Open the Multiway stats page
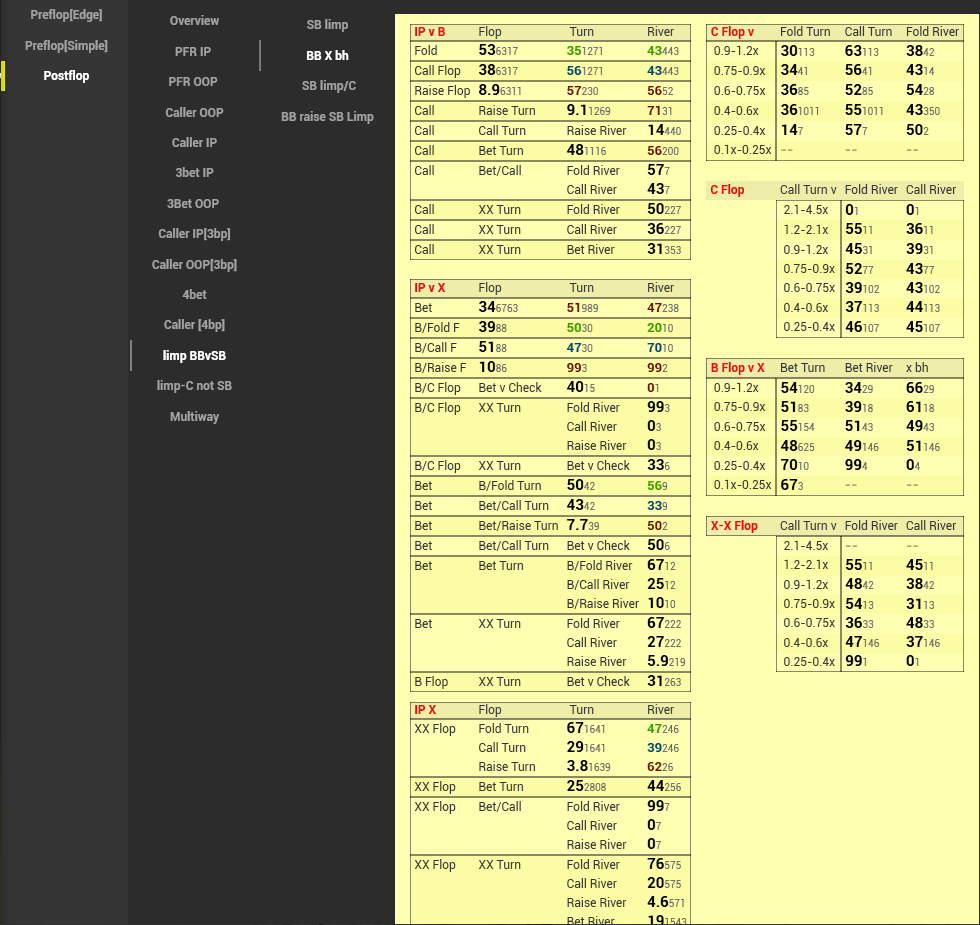Image resolution: width=980 pixels, height=925 pixels. pyautogui.click(x=194, y=417)
